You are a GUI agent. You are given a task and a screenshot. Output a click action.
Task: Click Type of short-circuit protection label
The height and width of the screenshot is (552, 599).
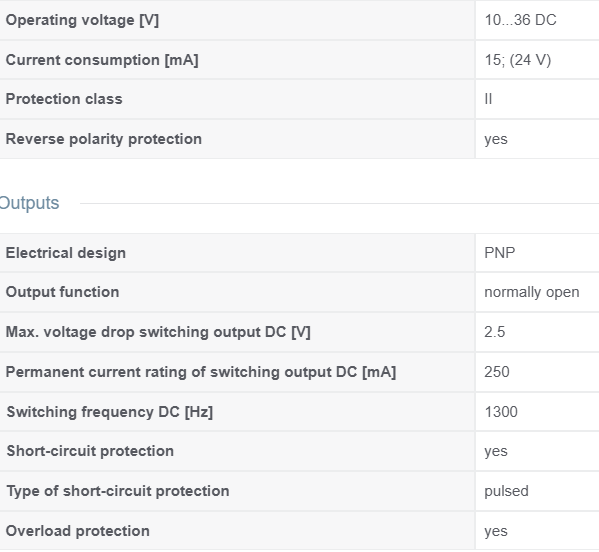coord(118,491)
